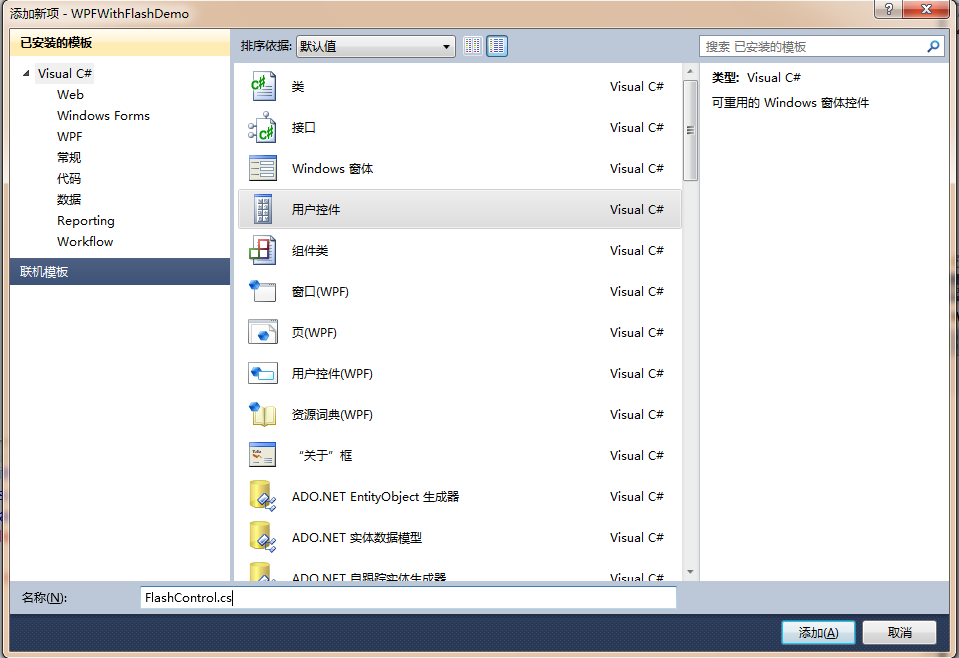Switch to medium icons list view
The image size is (959, 658).
(x=497, y=46)
